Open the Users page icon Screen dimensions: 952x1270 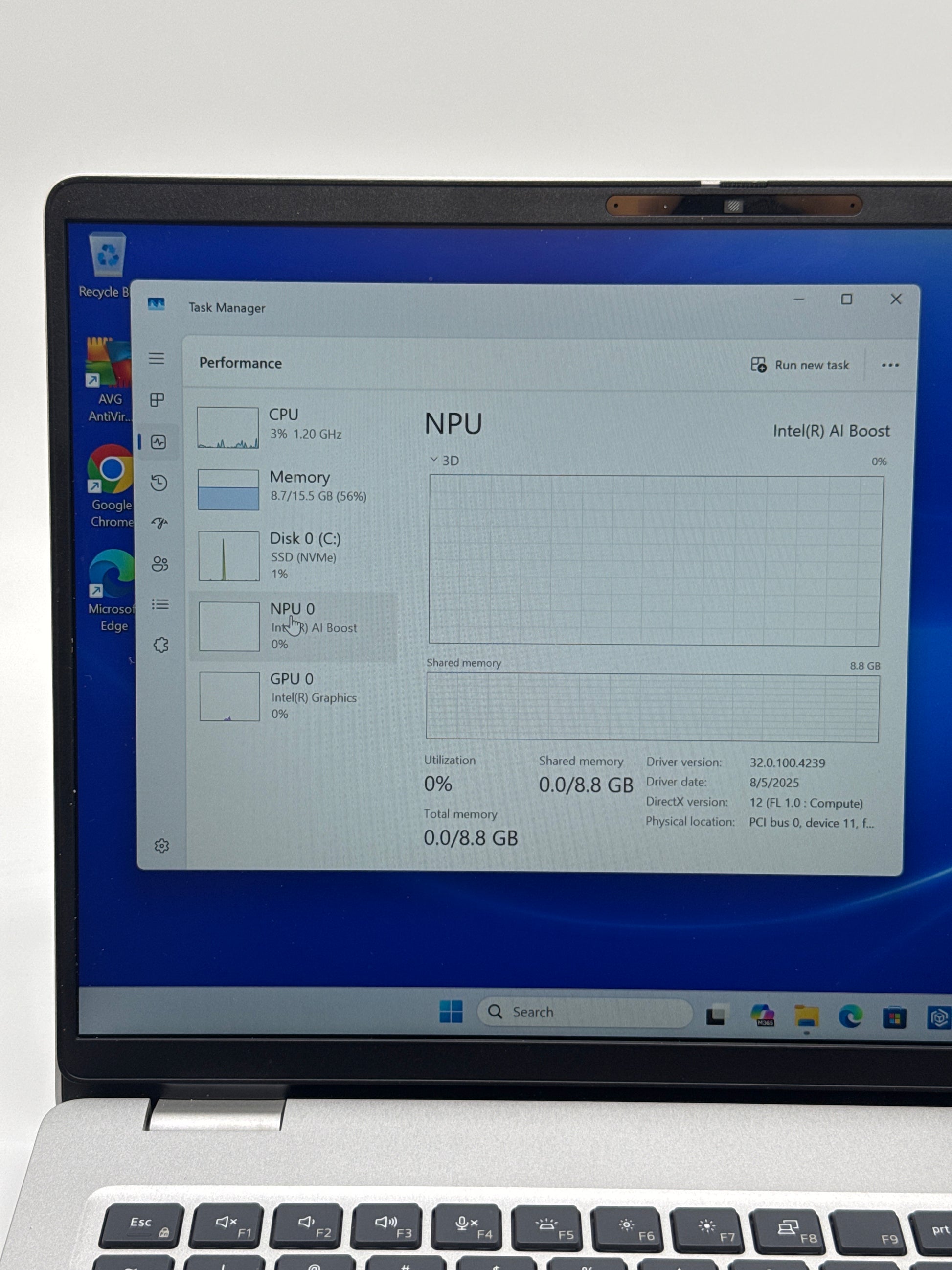pyautogui.click(x=159, y=564)
